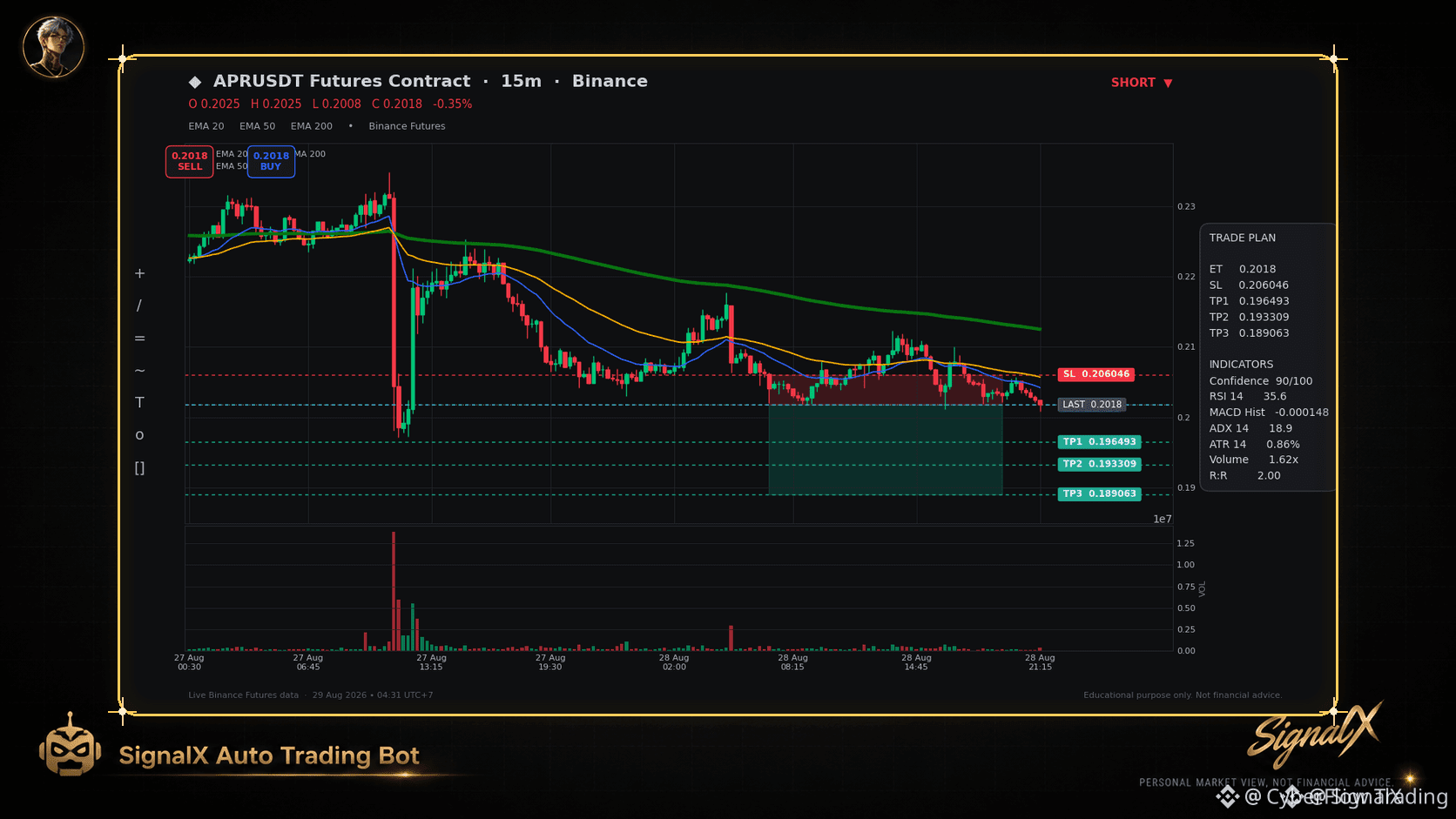
Task: Click the red 0.2018 SELL button
Action: pyautogui.click(x=190, y=161)
